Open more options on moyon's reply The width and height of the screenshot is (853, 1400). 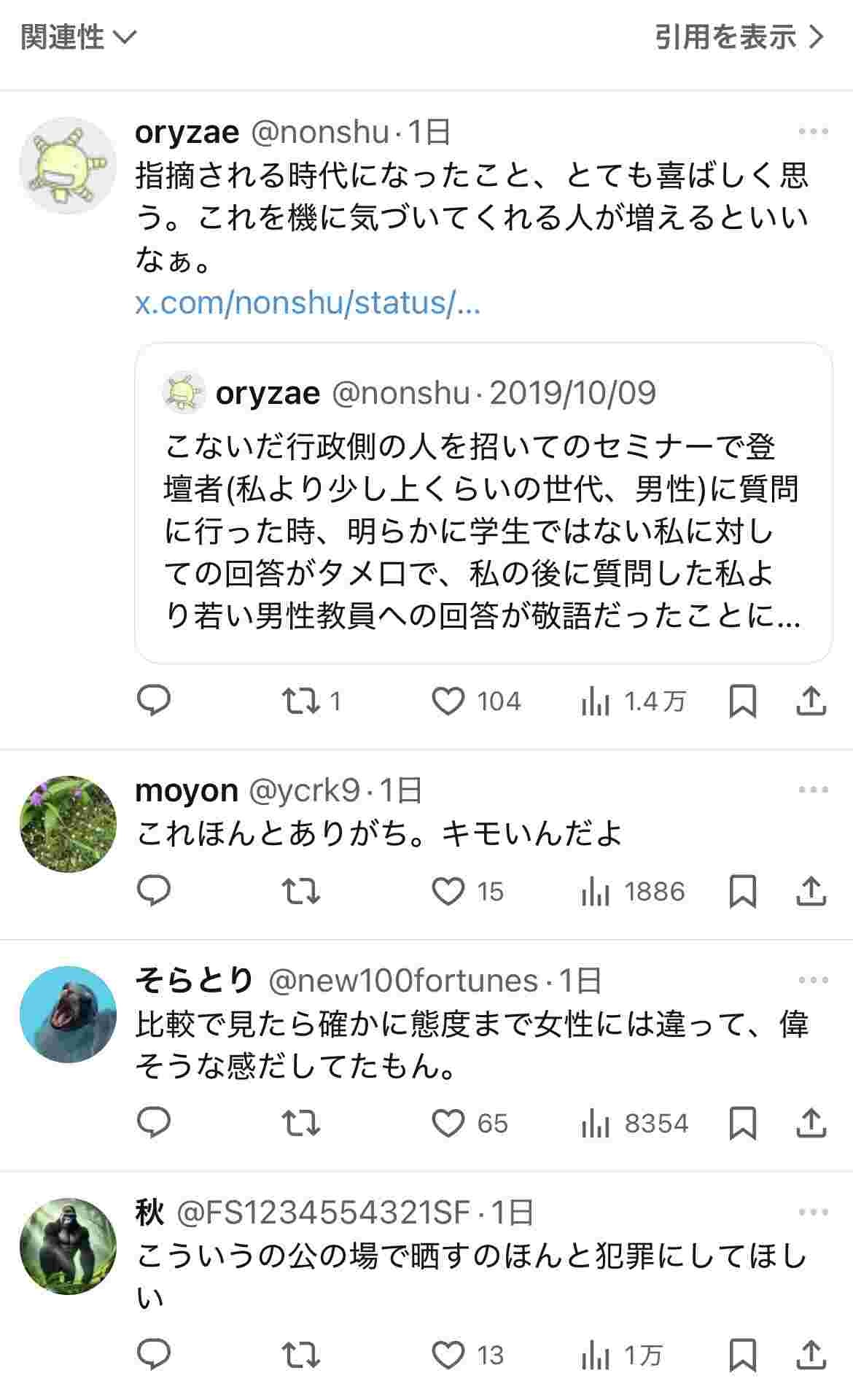pos(813,790)
